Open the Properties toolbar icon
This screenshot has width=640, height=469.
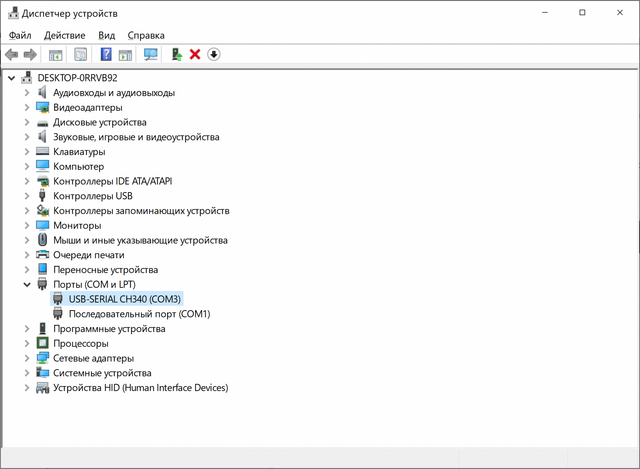click(80, 54)
